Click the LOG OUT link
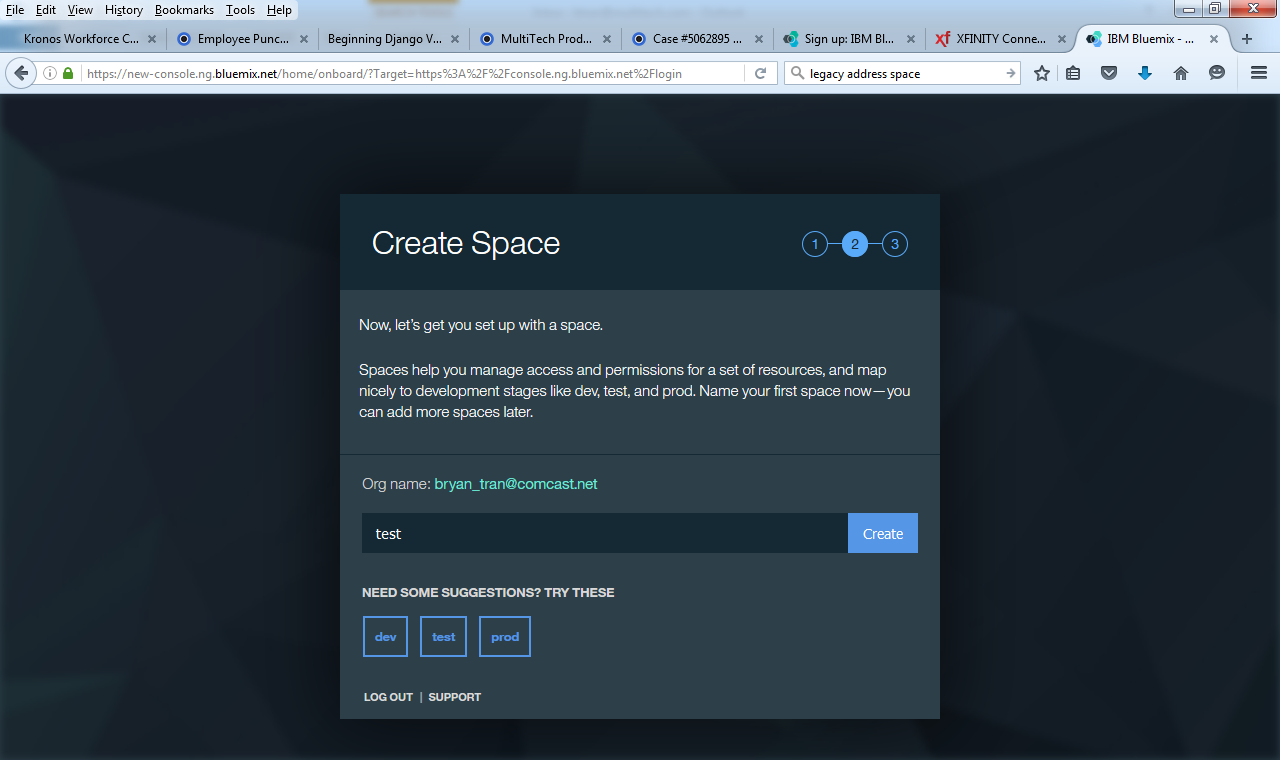Image resolution: width=1280 pixels, height=760 pixels. (x=388, y=697)
